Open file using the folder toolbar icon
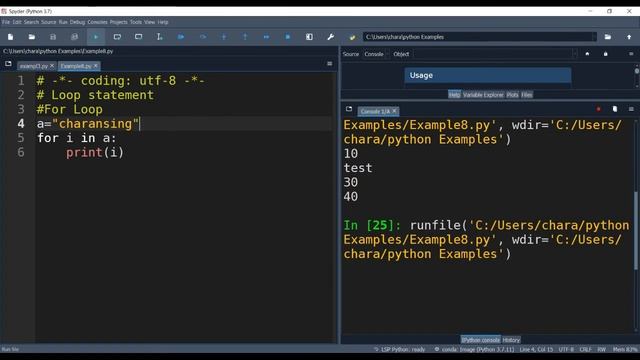 tap(31, 37)
